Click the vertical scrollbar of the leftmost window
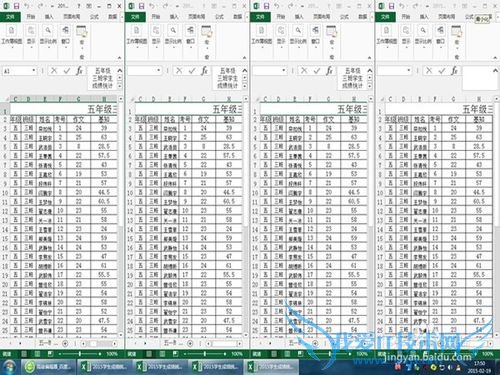500x375 pixels. [x=120, y=217]
